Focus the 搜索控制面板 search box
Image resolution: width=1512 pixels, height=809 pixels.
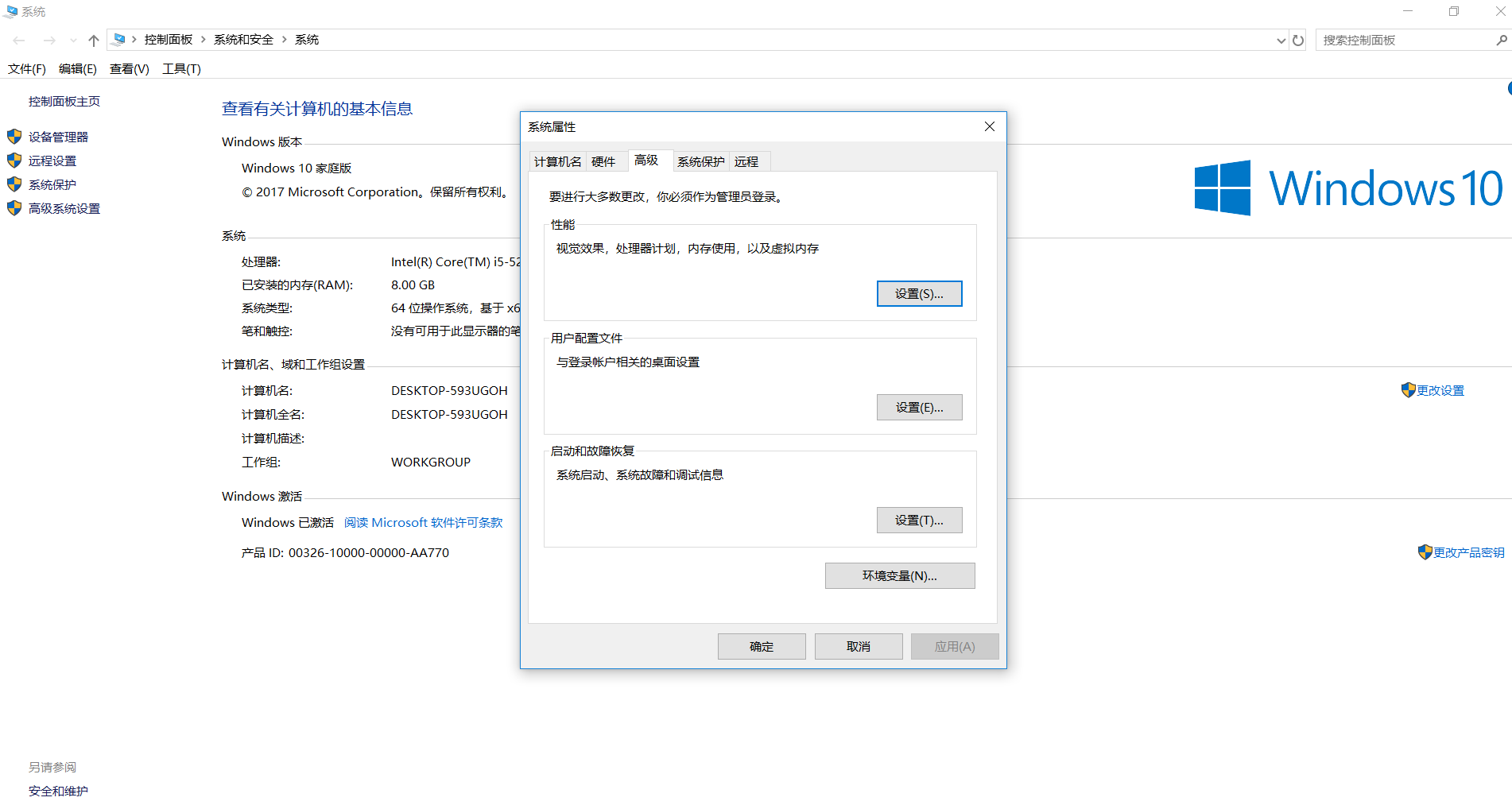[1405, 40]
